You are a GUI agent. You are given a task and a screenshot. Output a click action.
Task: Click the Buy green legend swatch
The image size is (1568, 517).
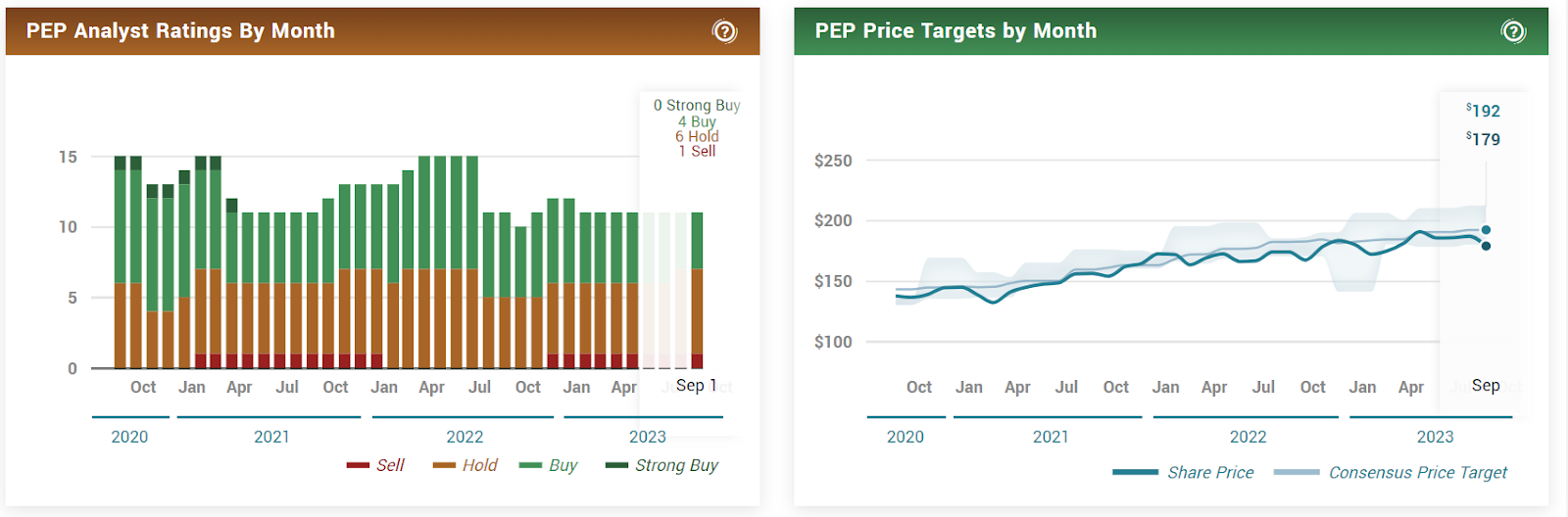530,465
